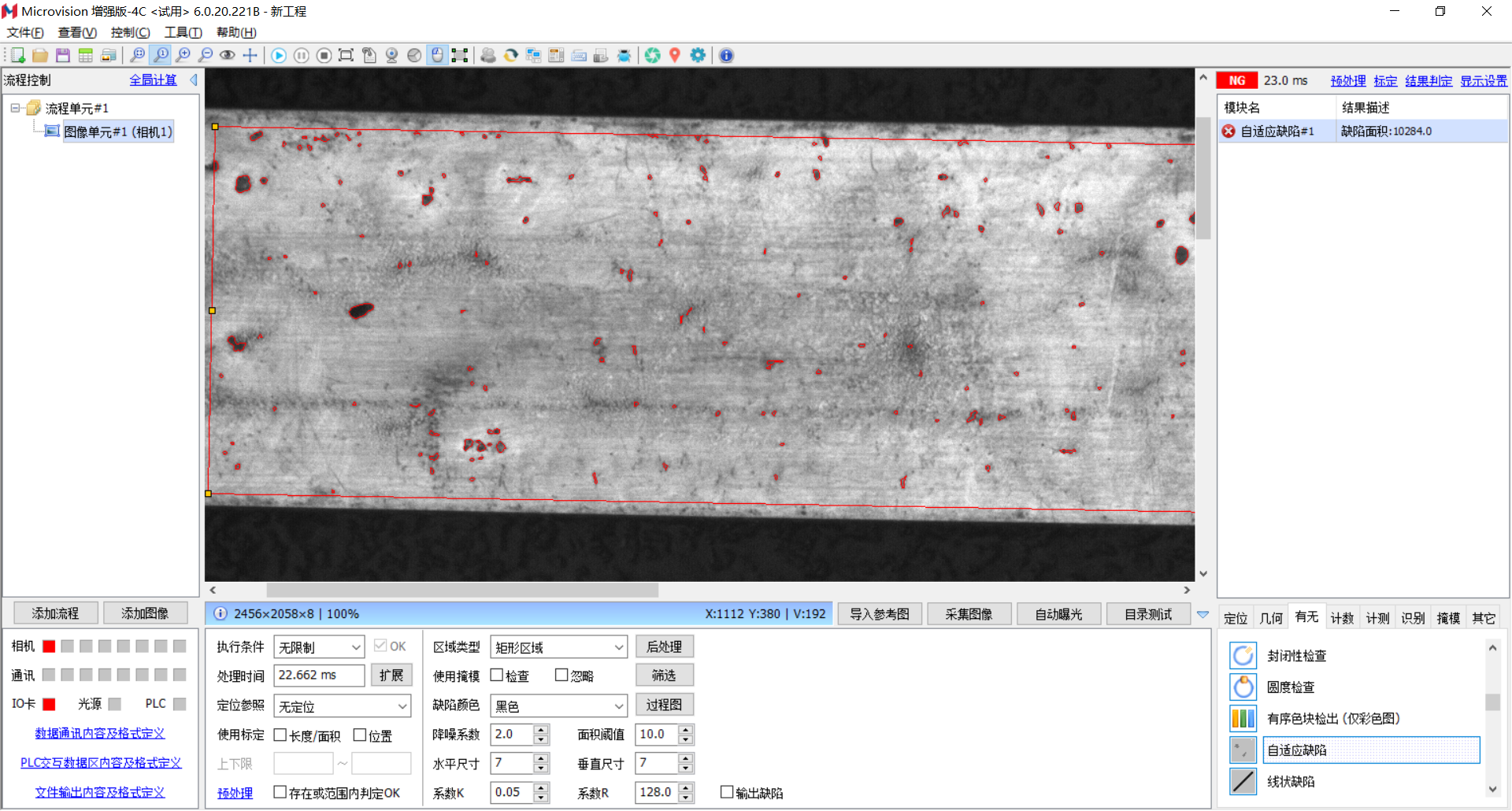
Task: Click the blue crosshair toolbar icon
Action: coord(250,55)
